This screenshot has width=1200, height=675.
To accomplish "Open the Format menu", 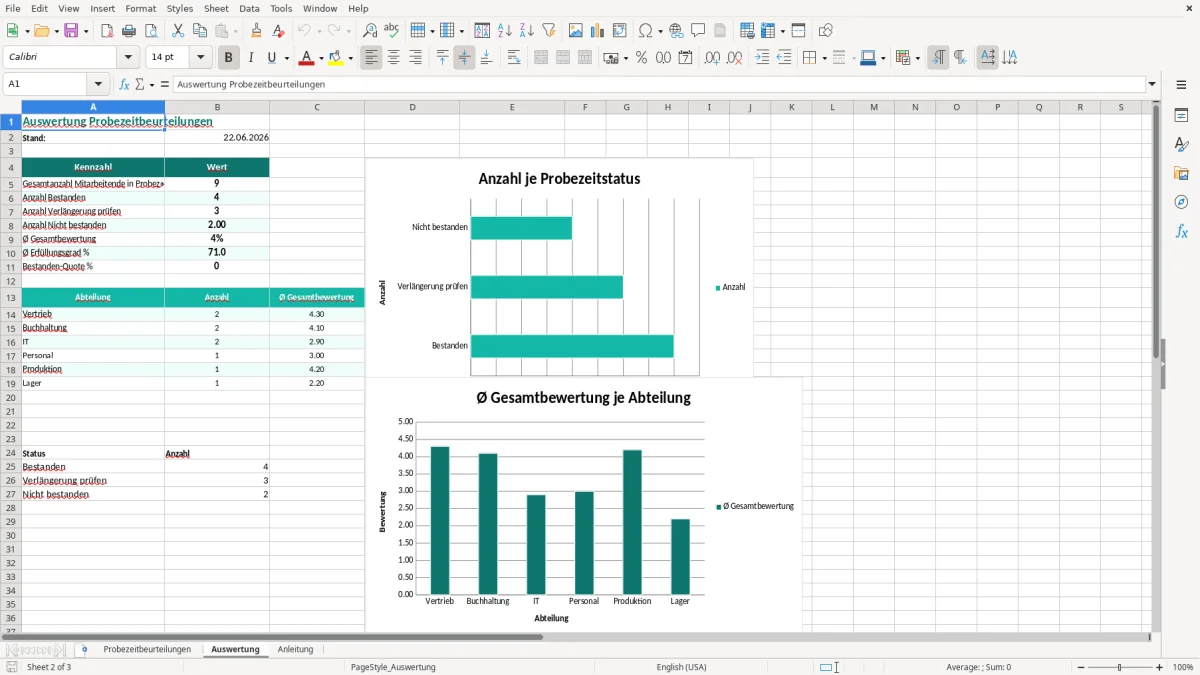I will click(140, 8).
